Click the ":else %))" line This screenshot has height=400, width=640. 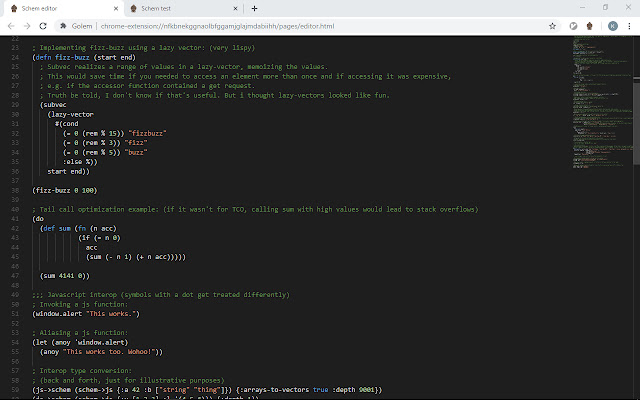coord(80,162)
